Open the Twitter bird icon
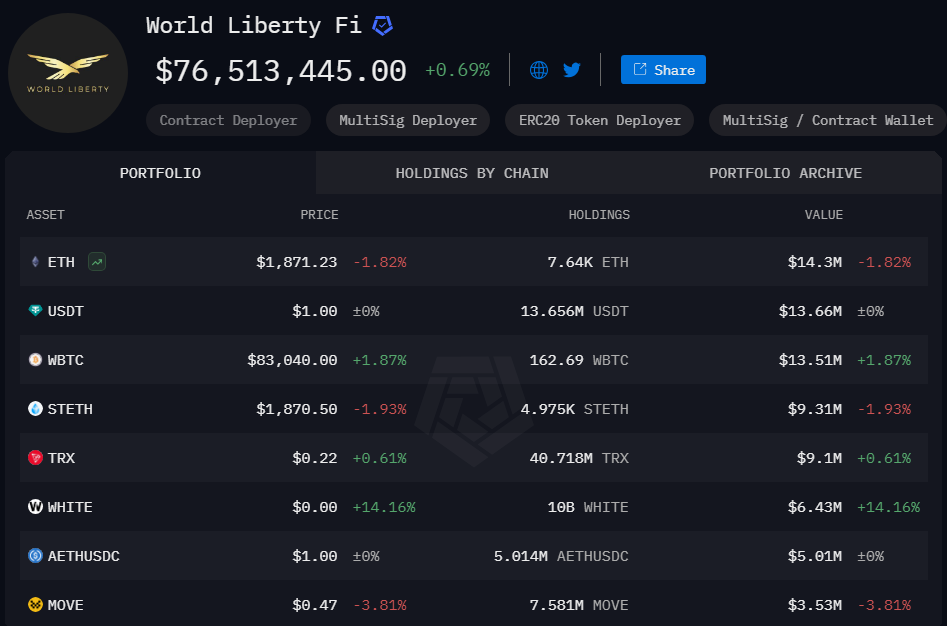Screen dimensions: 947x626 [572, 70]
